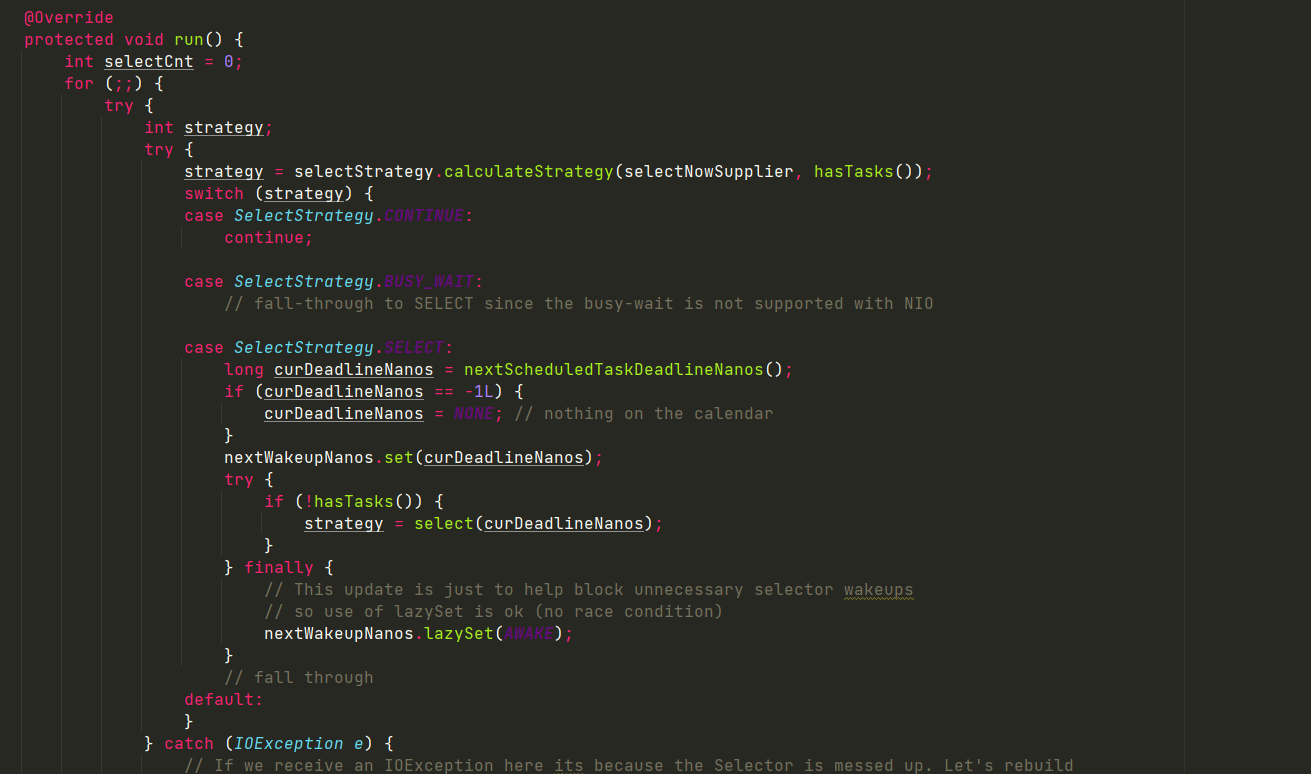Click the comment about busy-wait not supported with NIO

[579, 303]
